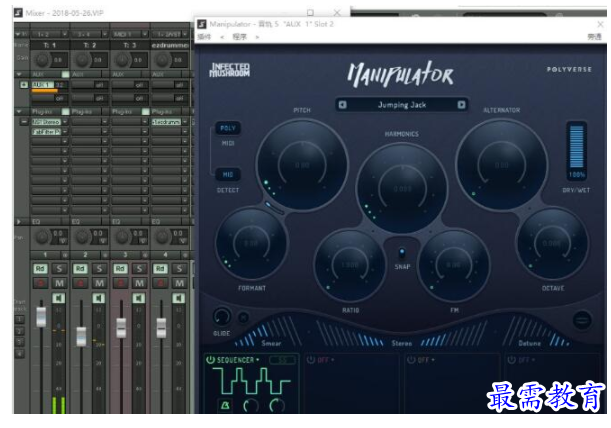Image resolution: width=611 pixels, height=428 pixels.
Task: Toggle the AUX enable box on channel T: 1
Action: pos(65,74)
